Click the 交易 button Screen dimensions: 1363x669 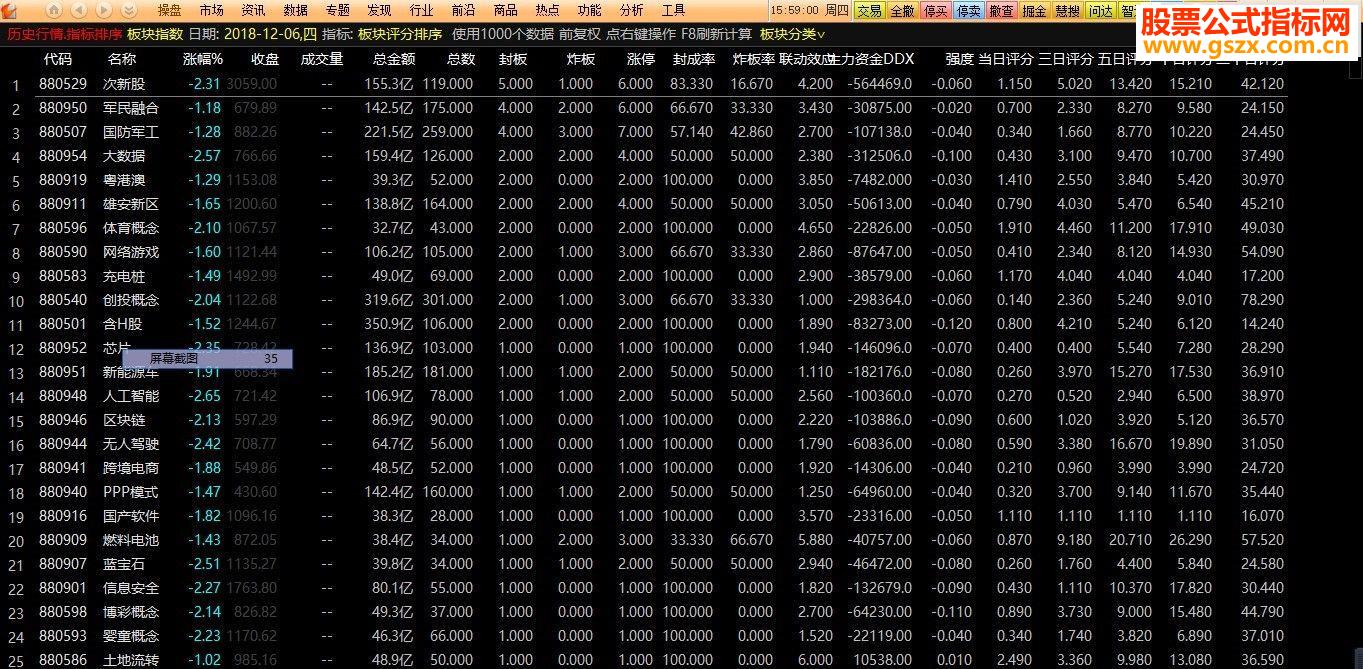[x=869, y=11]
